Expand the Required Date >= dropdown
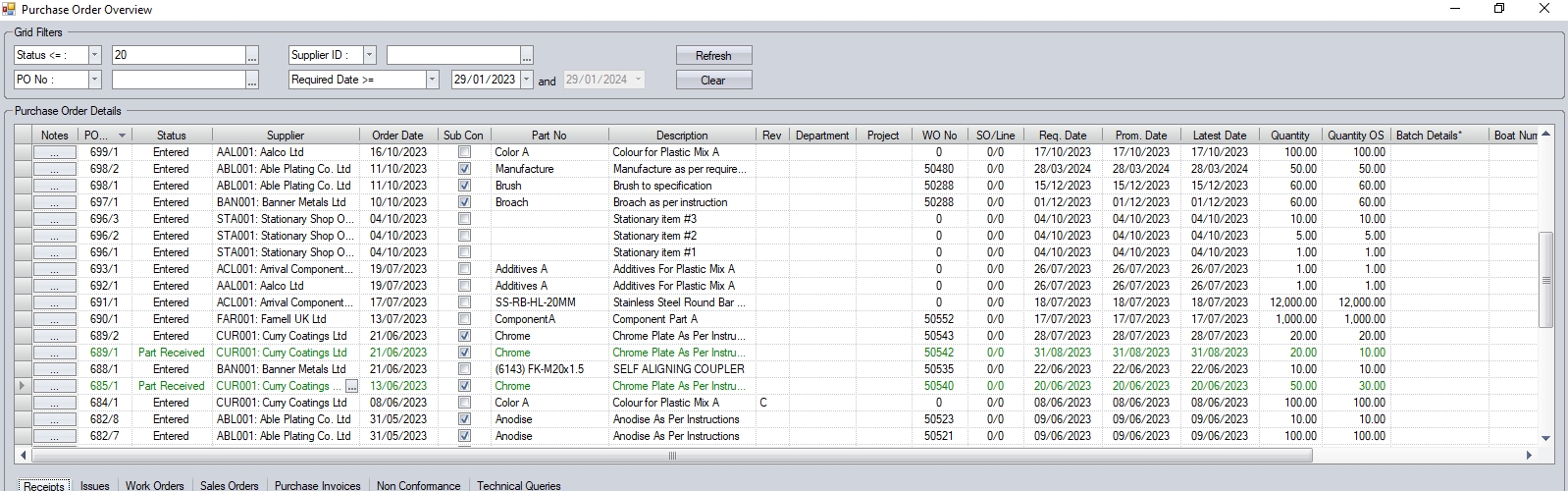Image resolution: width=1568 pixels, height=491 pixels. (432, 80)
